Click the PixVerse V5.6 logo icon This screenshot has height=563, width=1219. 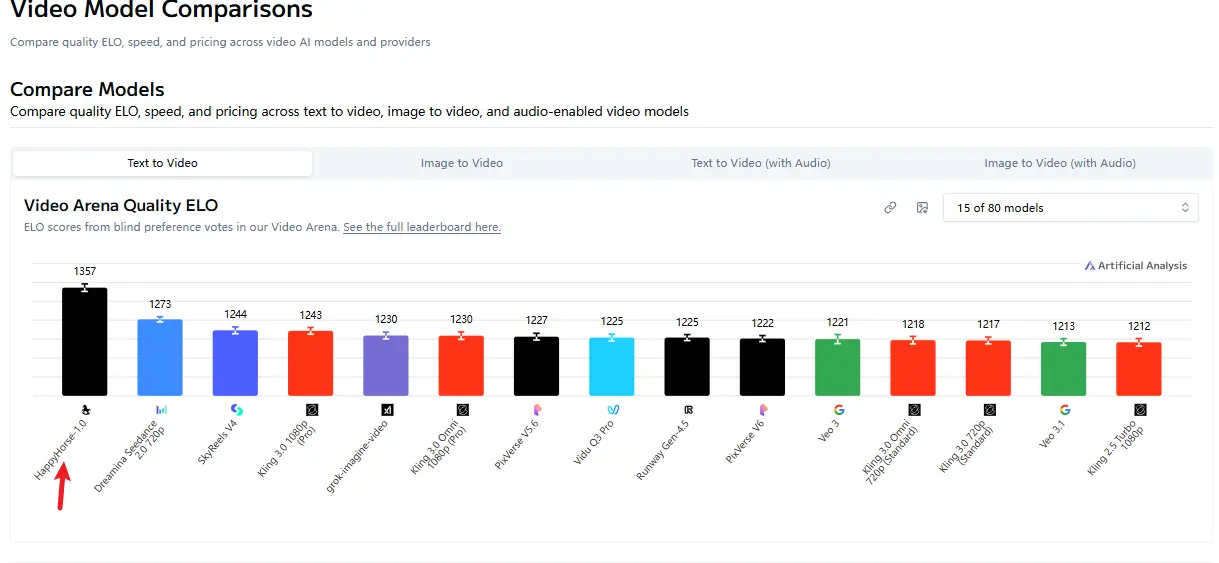pyautogui.click(x=537, y=410)
